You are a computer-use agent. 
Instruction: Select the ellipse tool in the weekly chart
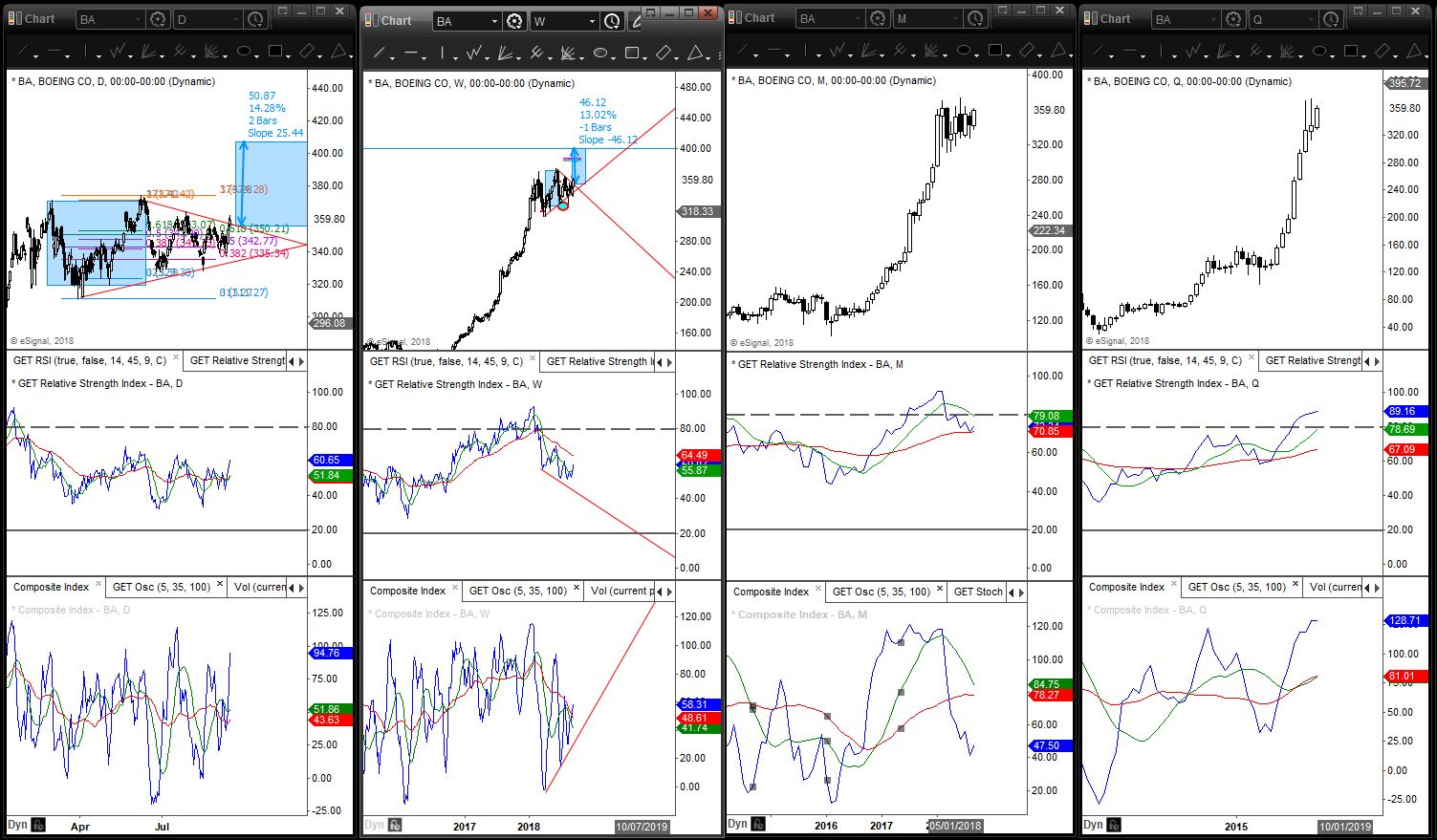coord(601,53)
